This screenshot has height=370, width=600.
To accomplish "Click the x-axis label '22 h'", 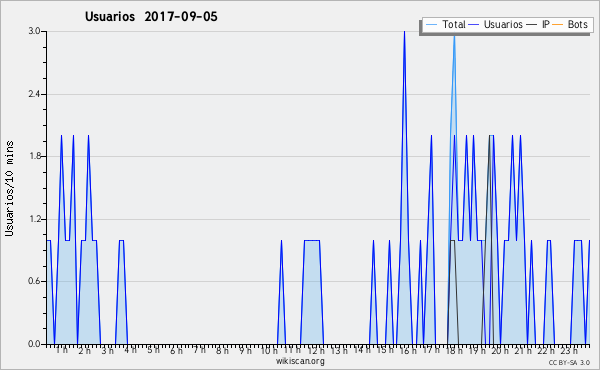I will 546,350.
